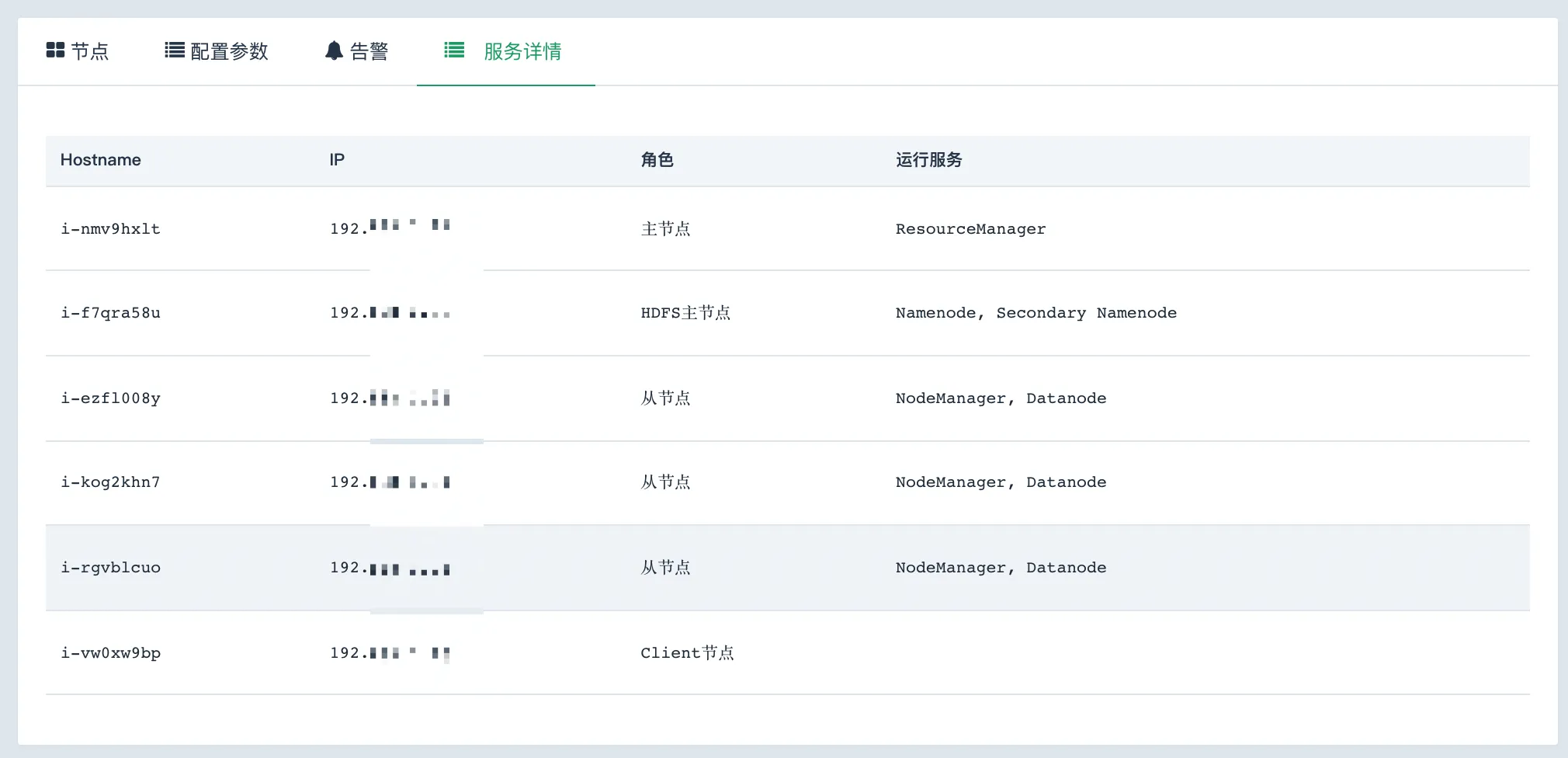Image resolution: width=1568 pixels, height=758 pixels.
Task: Click 从节点 in the i-rgvblcuo row
Action: coord(665,568)
